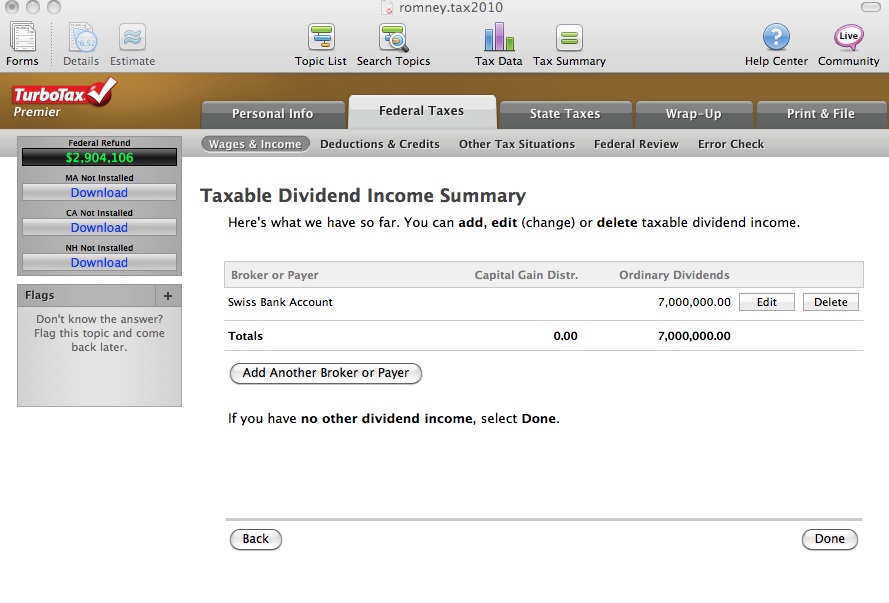Select the Federal Taxes tab
The height and width of the screenshot is (603, 889).
422,111
